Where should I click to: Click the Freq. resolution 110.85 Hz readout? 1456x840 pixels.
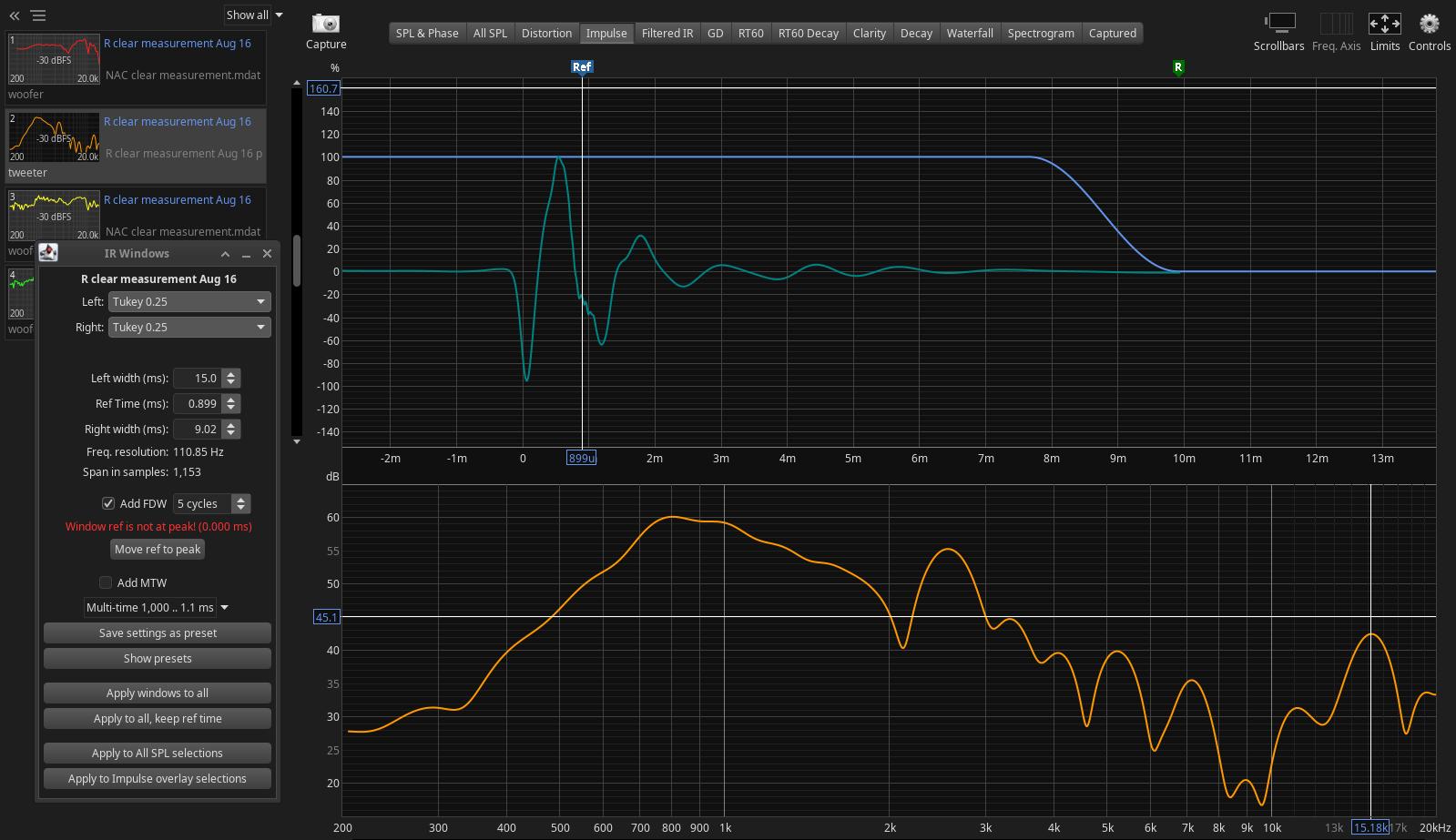point(155,451)
